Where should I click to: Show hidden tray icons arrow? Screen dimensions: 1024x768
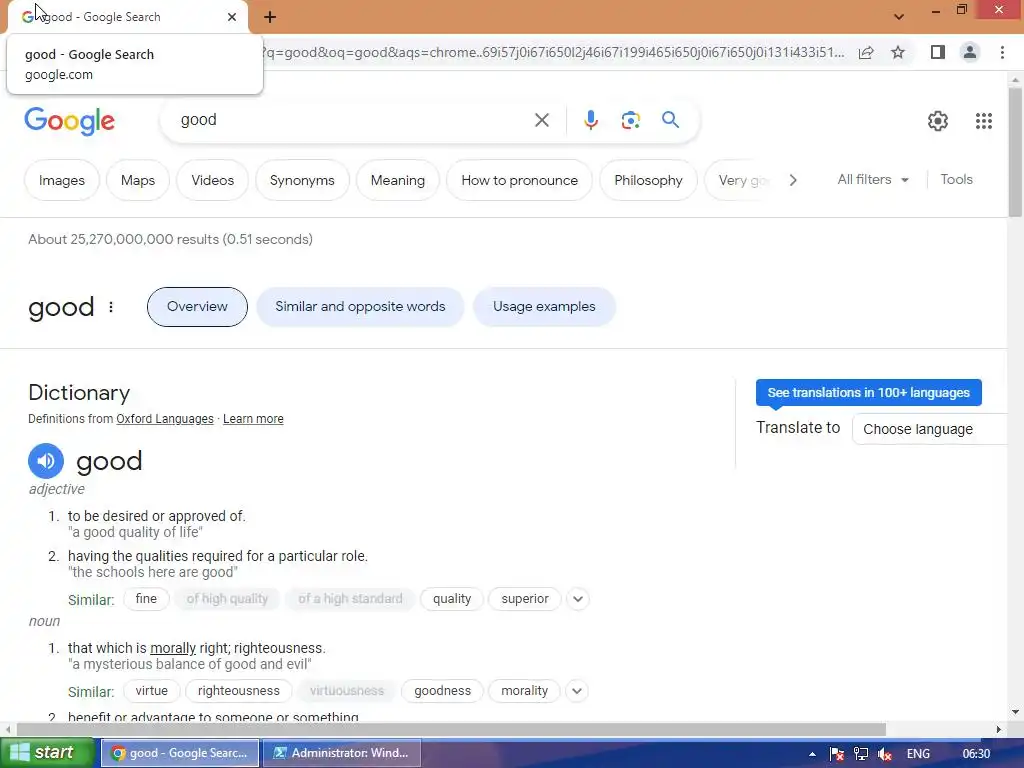tap(812, 754)
